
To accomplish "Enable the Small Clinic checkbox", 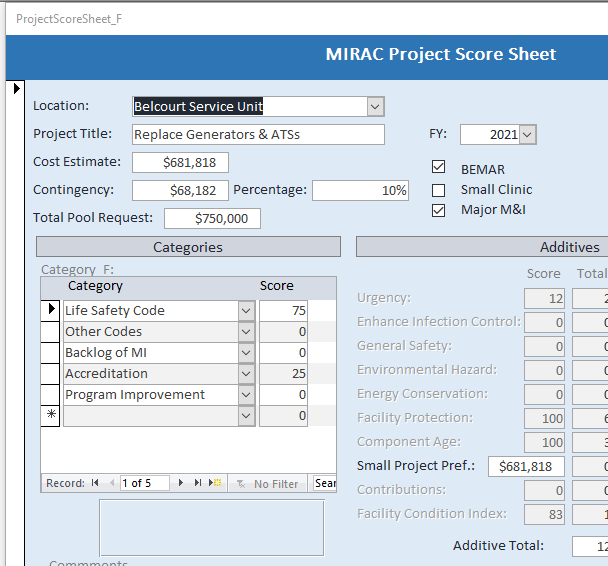I will [x=438, y=190].
